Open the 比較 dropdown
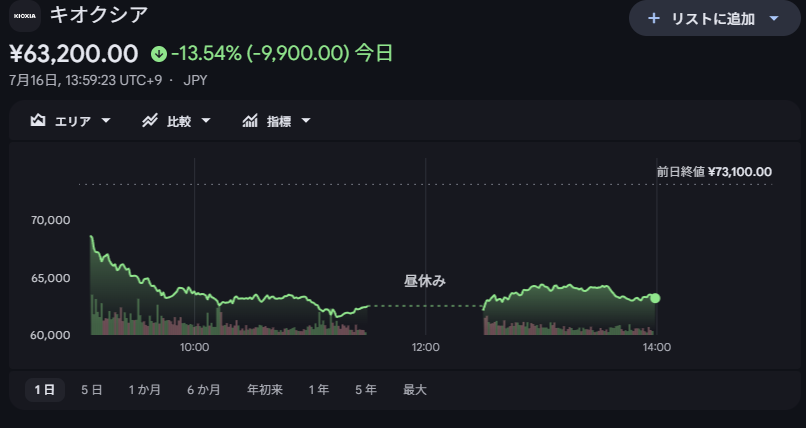Image resolution: width=806 pixels, height=428 pixels. coord(206,121)
